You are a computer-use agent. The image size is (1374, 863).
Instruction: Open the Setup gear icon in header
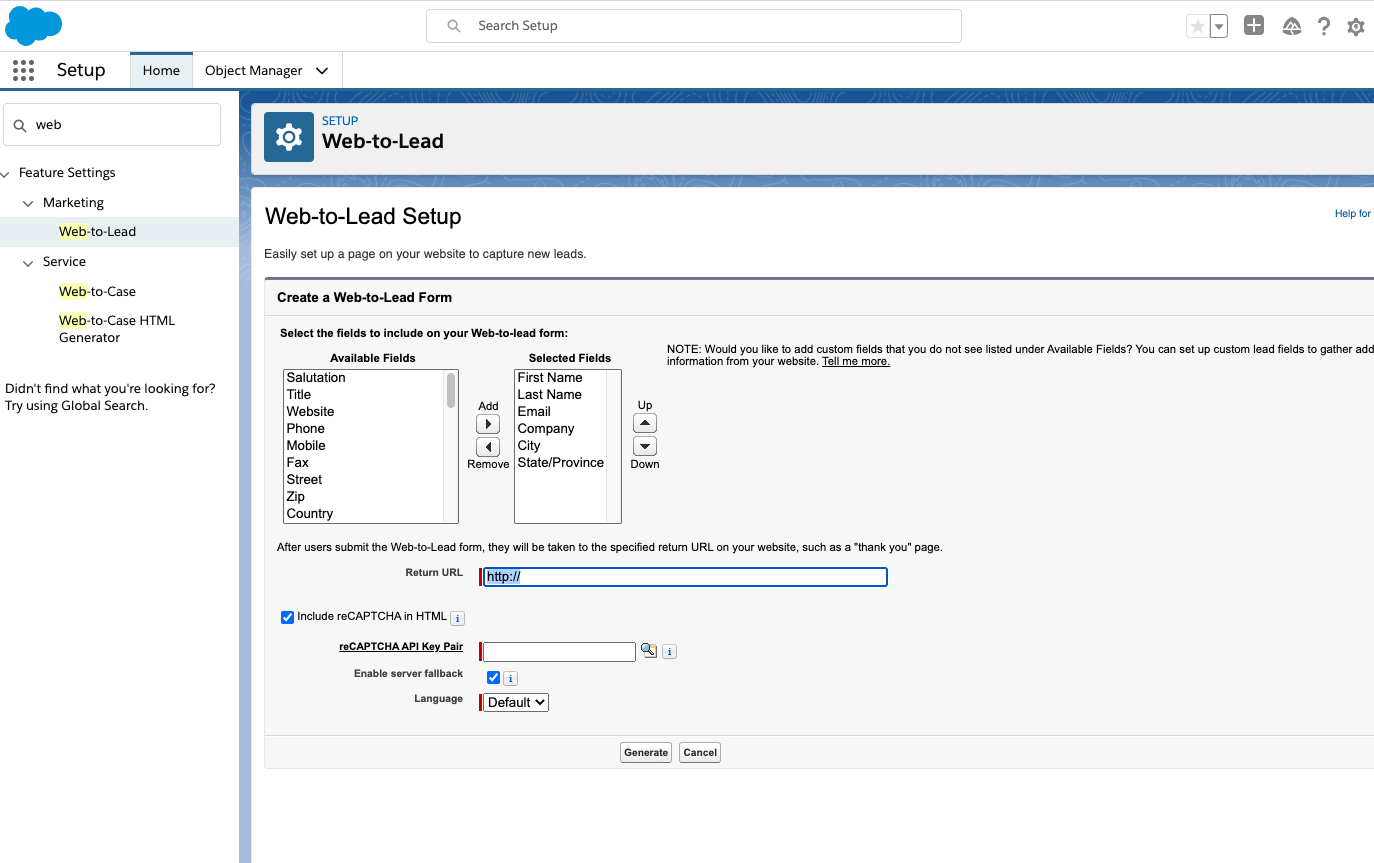coord(1356,27)
